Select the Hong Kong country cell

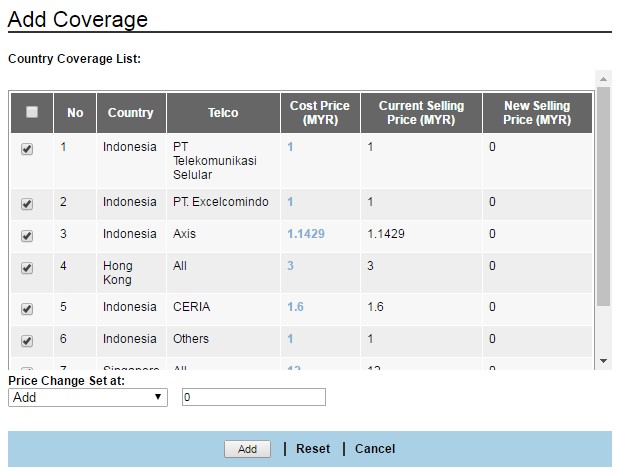(x=131, y=273)
